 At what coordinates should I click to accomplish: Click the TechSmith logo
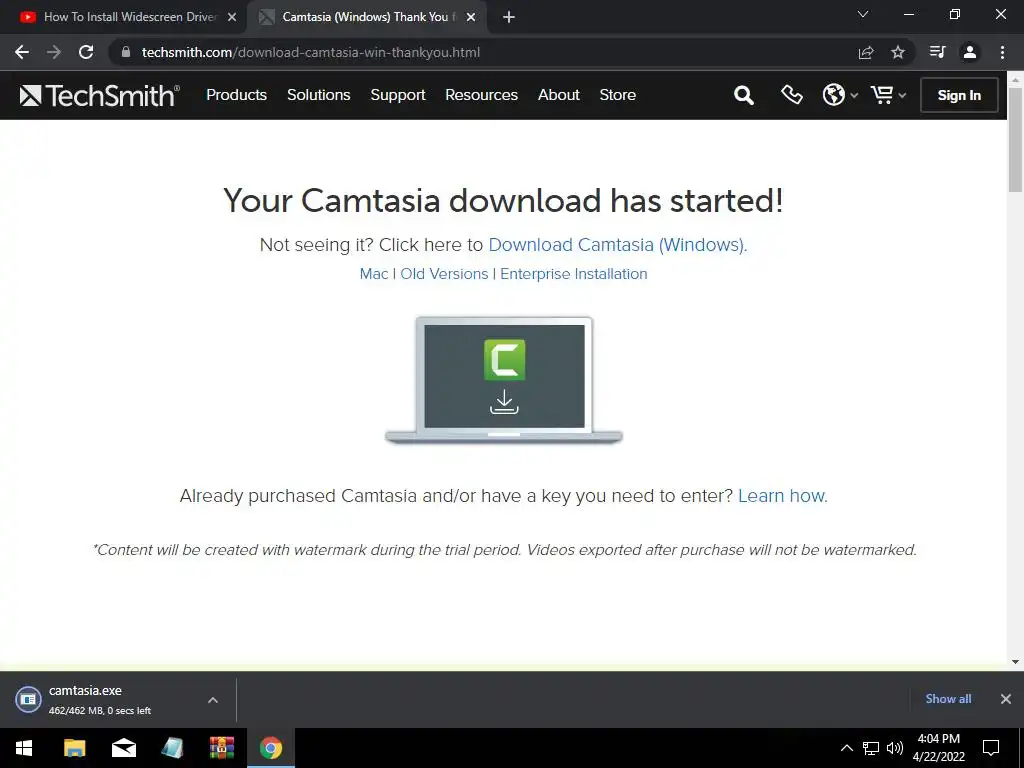99,95
